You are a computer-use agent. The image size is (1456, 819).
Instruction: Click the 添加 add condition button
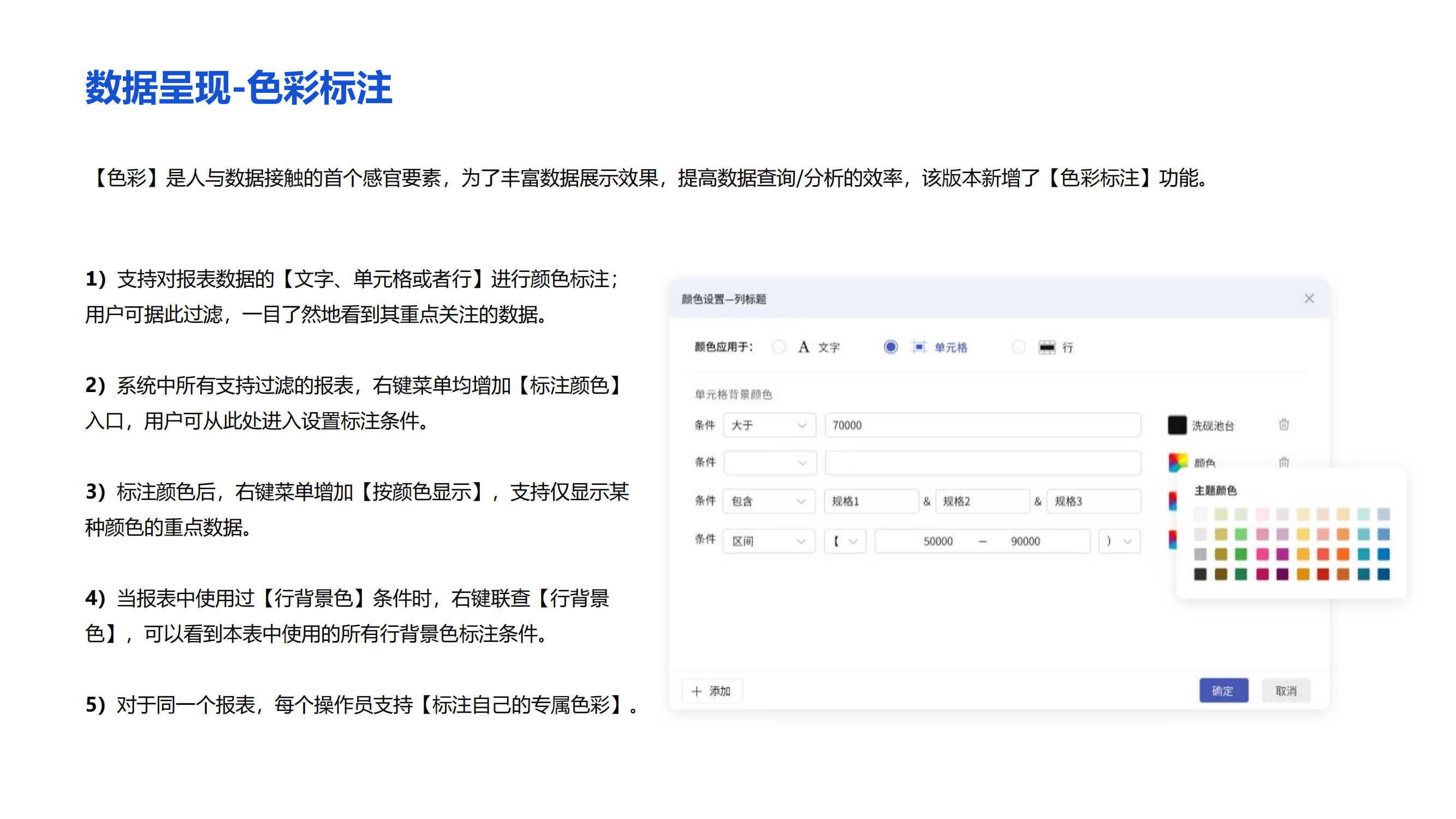[711, 691]
